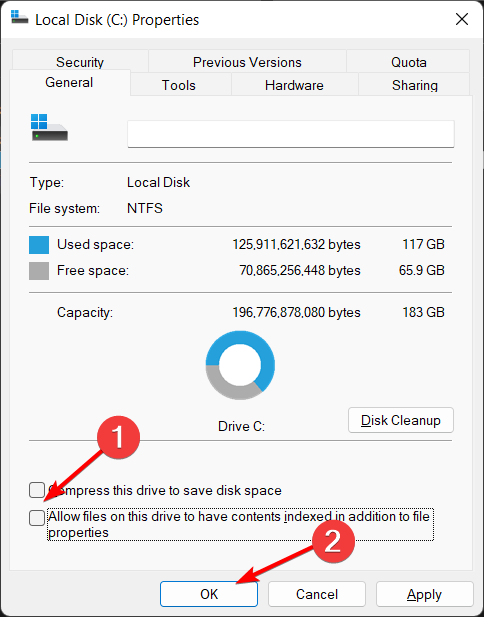Open the Hardware tab
Image resolution: width=484 pixels, height=617 pixels.
294,85
